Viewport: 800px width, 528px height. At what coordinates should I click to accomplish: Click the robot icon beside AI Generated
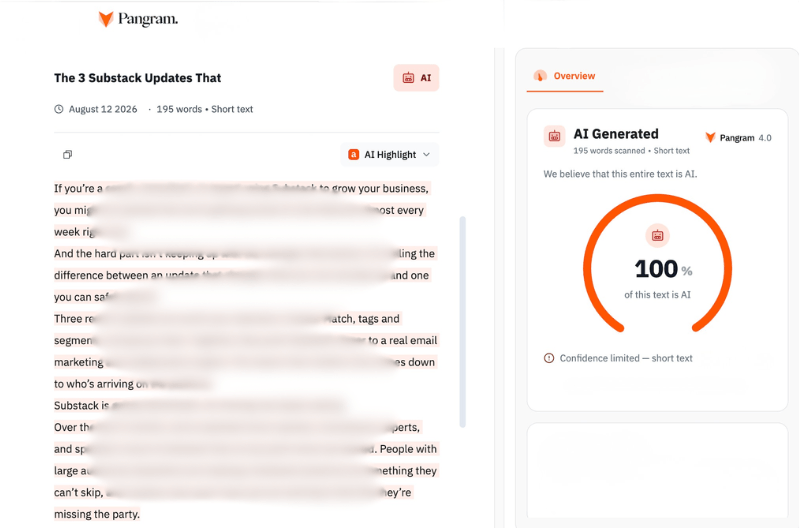click(554, 136)
